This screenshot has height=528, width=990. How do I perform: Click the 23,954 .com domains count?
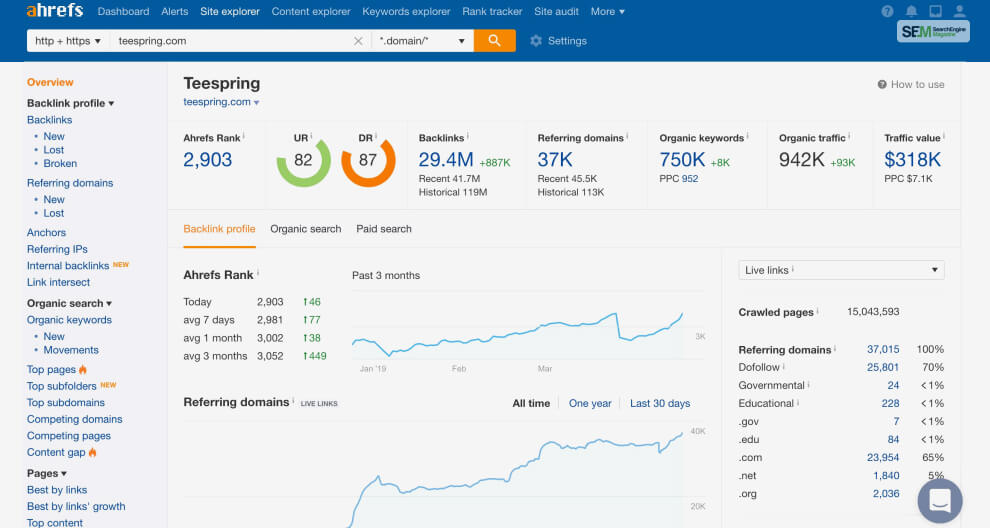tap(883, 457)
